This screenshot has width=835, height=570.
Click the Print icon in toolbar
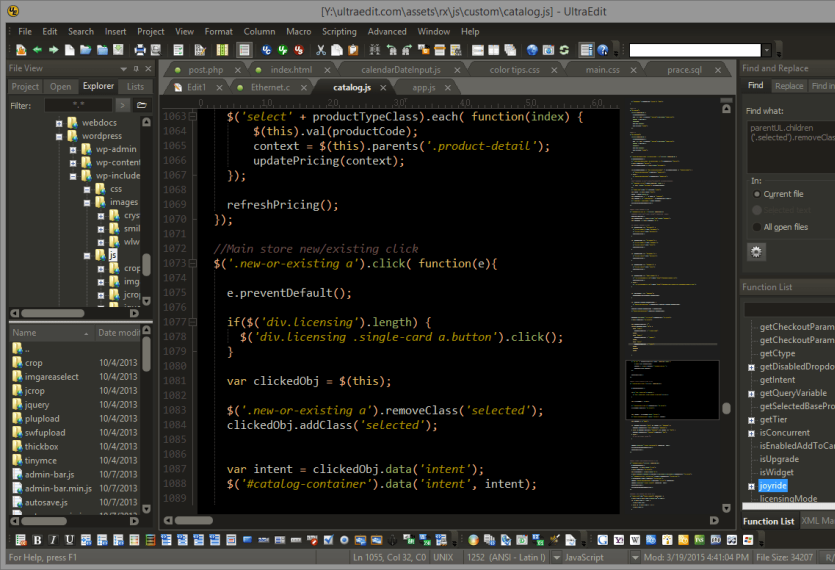pos(140,50)
